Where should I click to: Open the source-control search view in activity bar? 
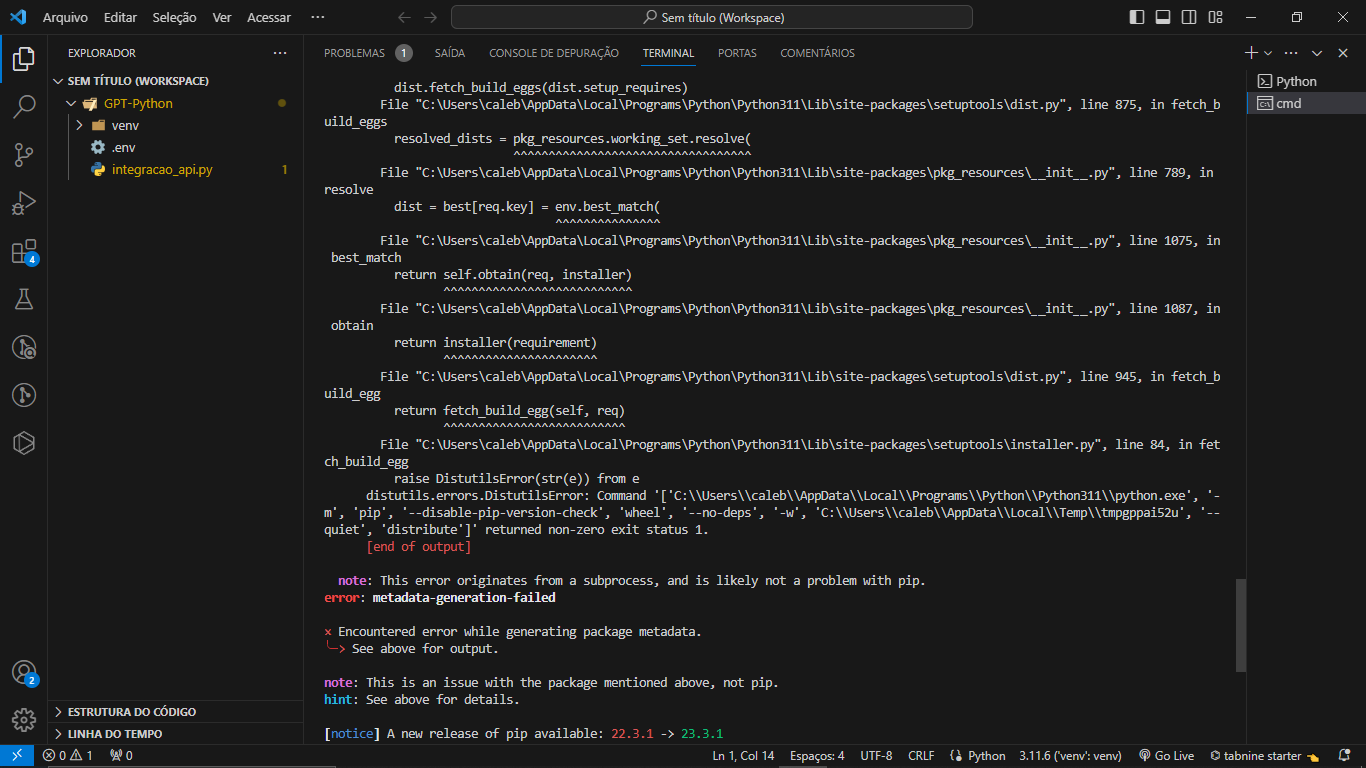point(24,347)
